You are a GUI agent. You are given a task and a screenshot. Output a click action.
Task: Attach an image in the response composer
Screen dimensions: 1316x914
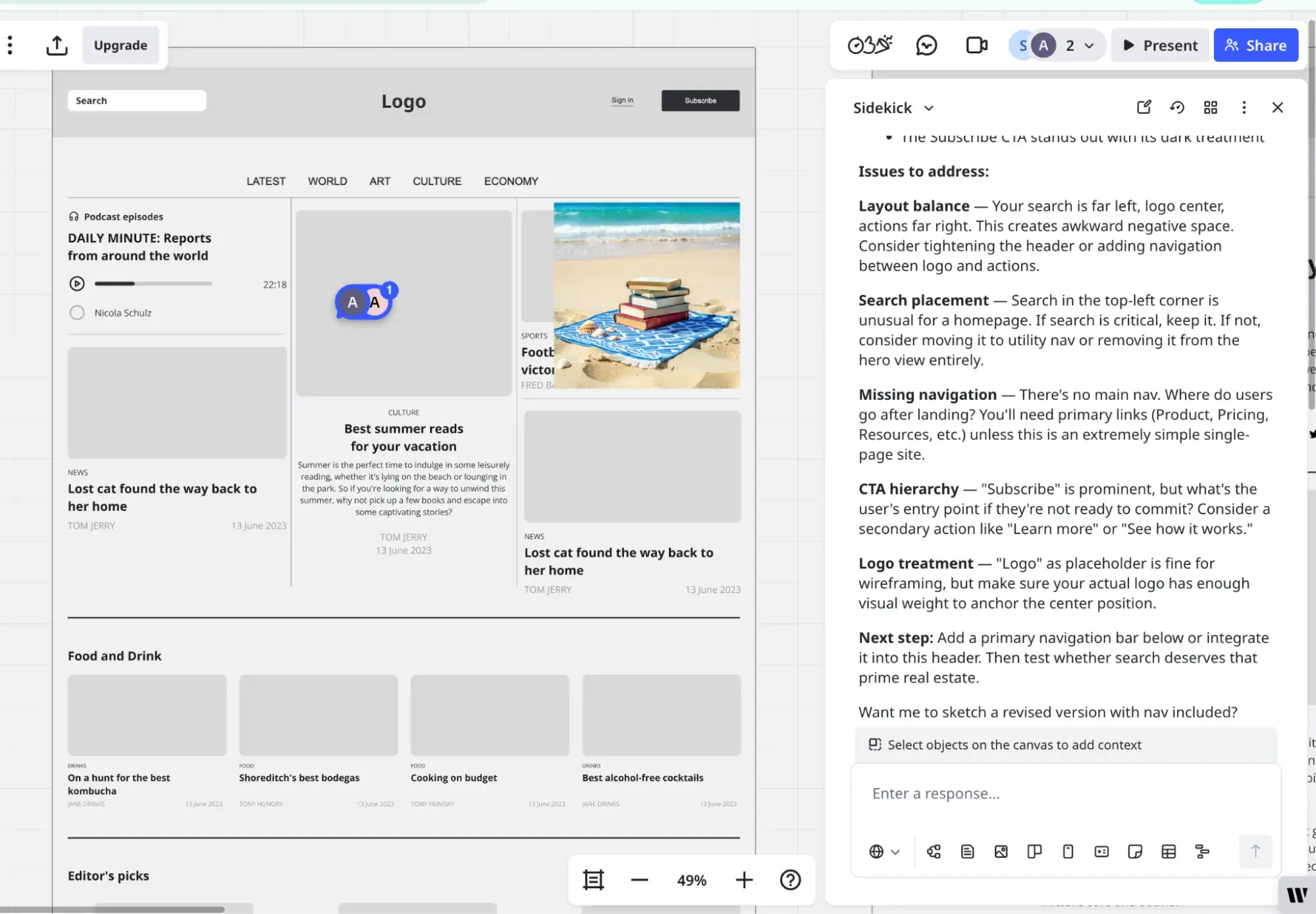[1001, 851]
